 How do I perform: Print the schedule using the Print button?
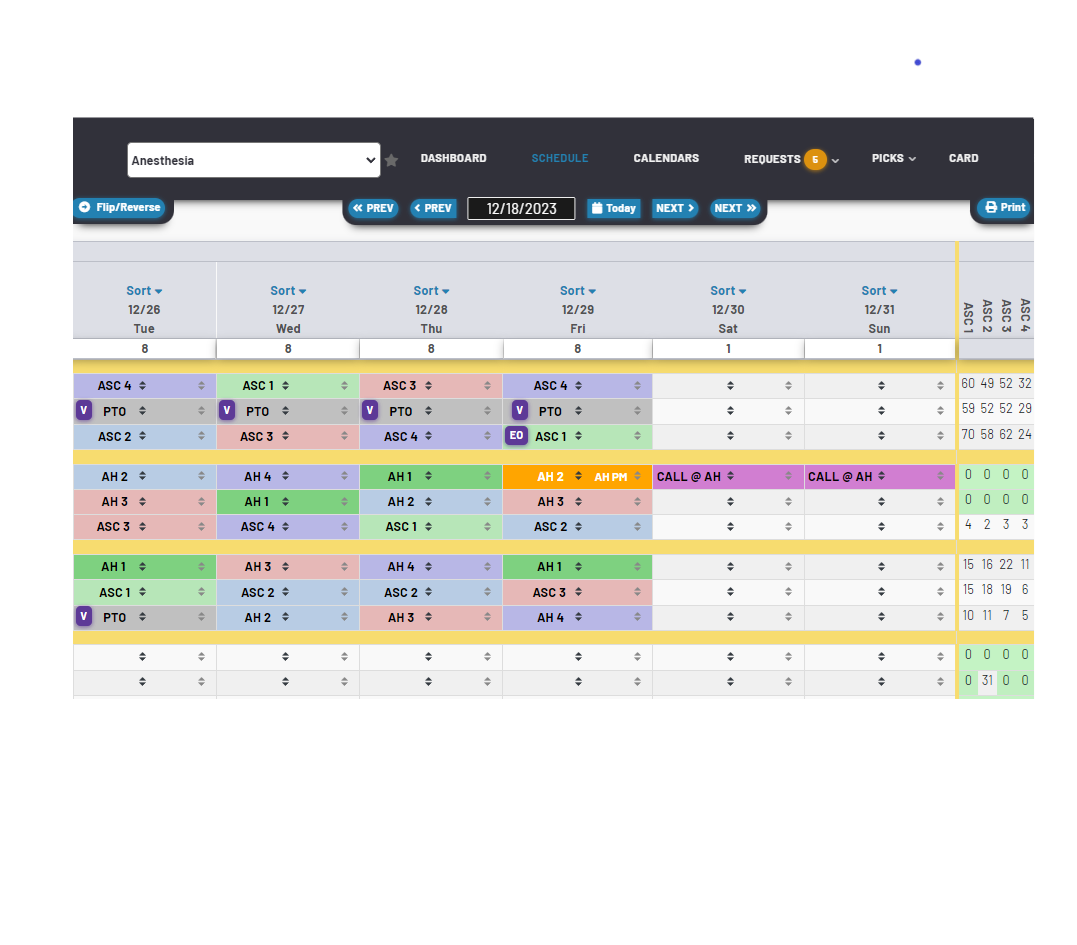tap(1004, 208)
